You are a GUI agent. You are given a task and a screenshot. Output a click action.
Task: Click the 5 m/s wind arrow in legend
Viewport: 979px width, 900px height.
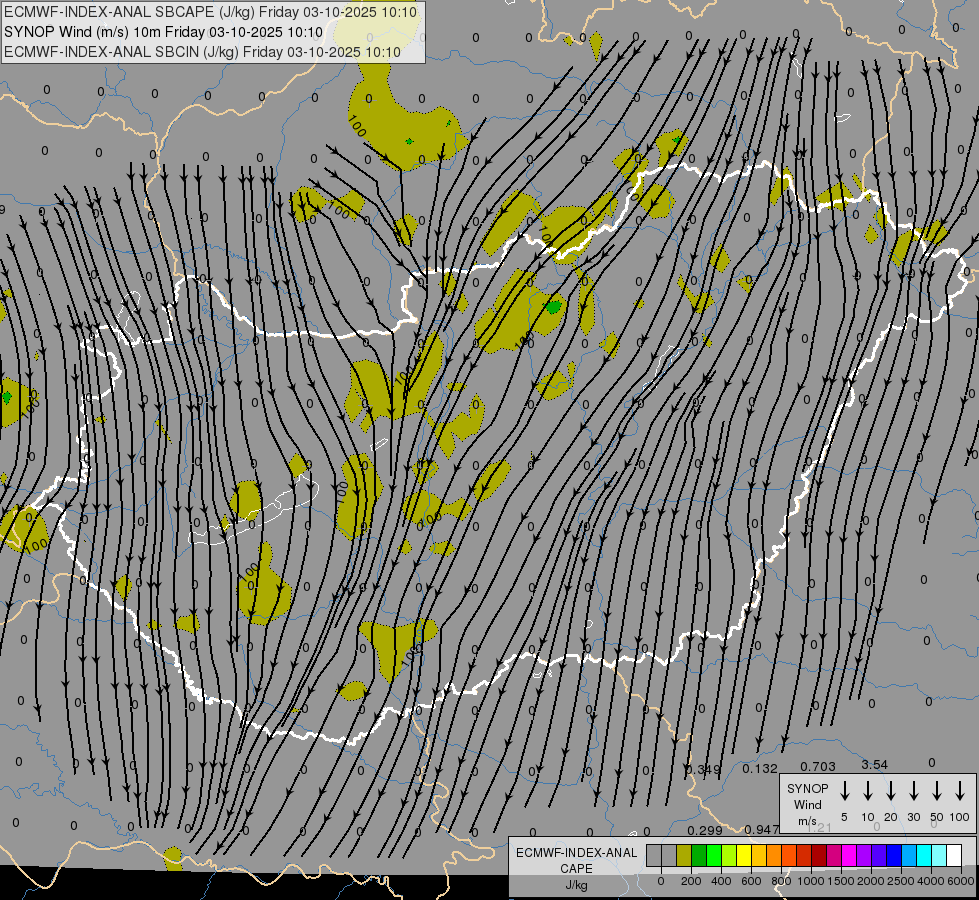[845, 791]
